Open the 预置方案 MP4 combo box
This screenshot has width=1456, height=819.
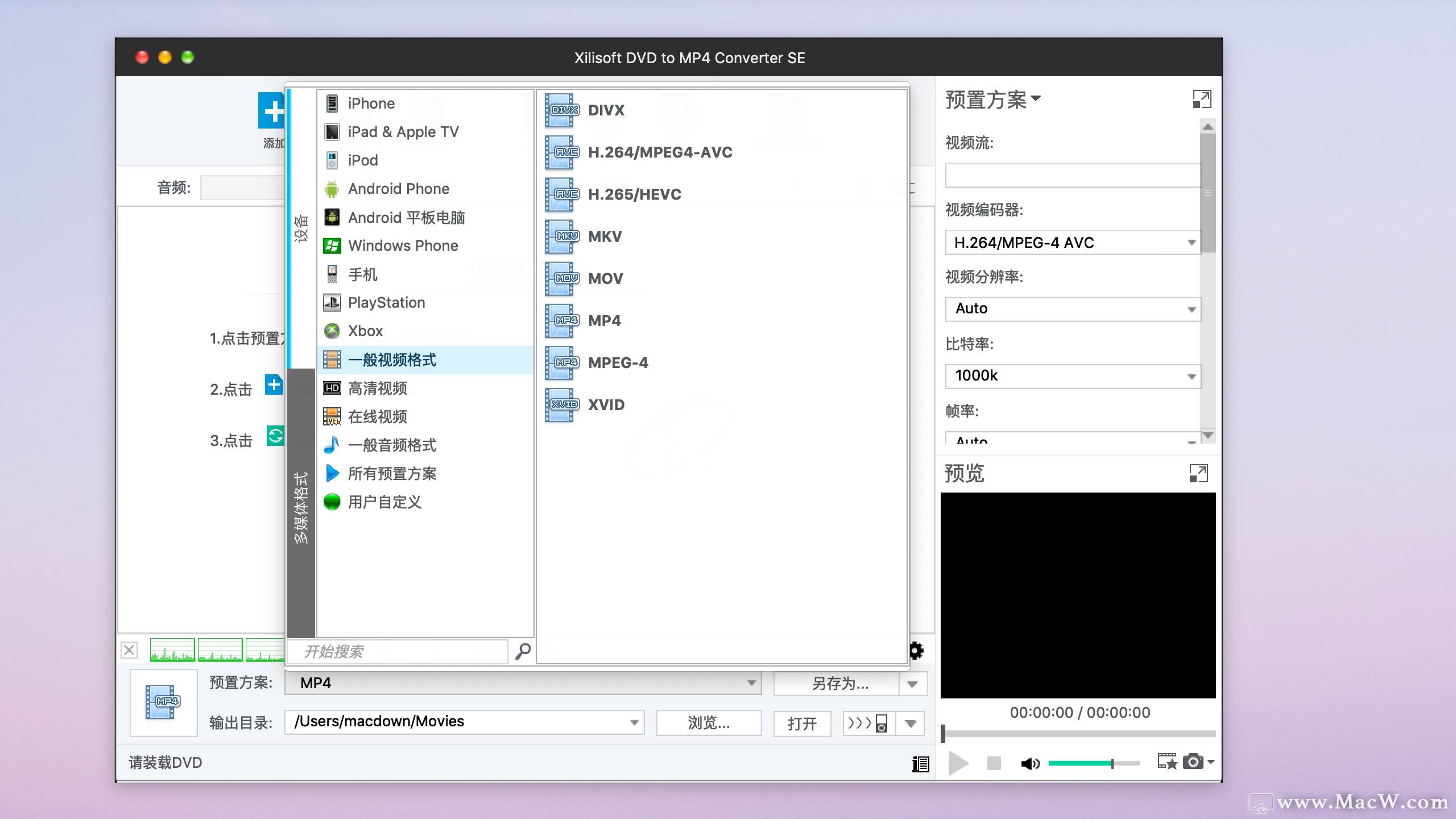point(523,683)
